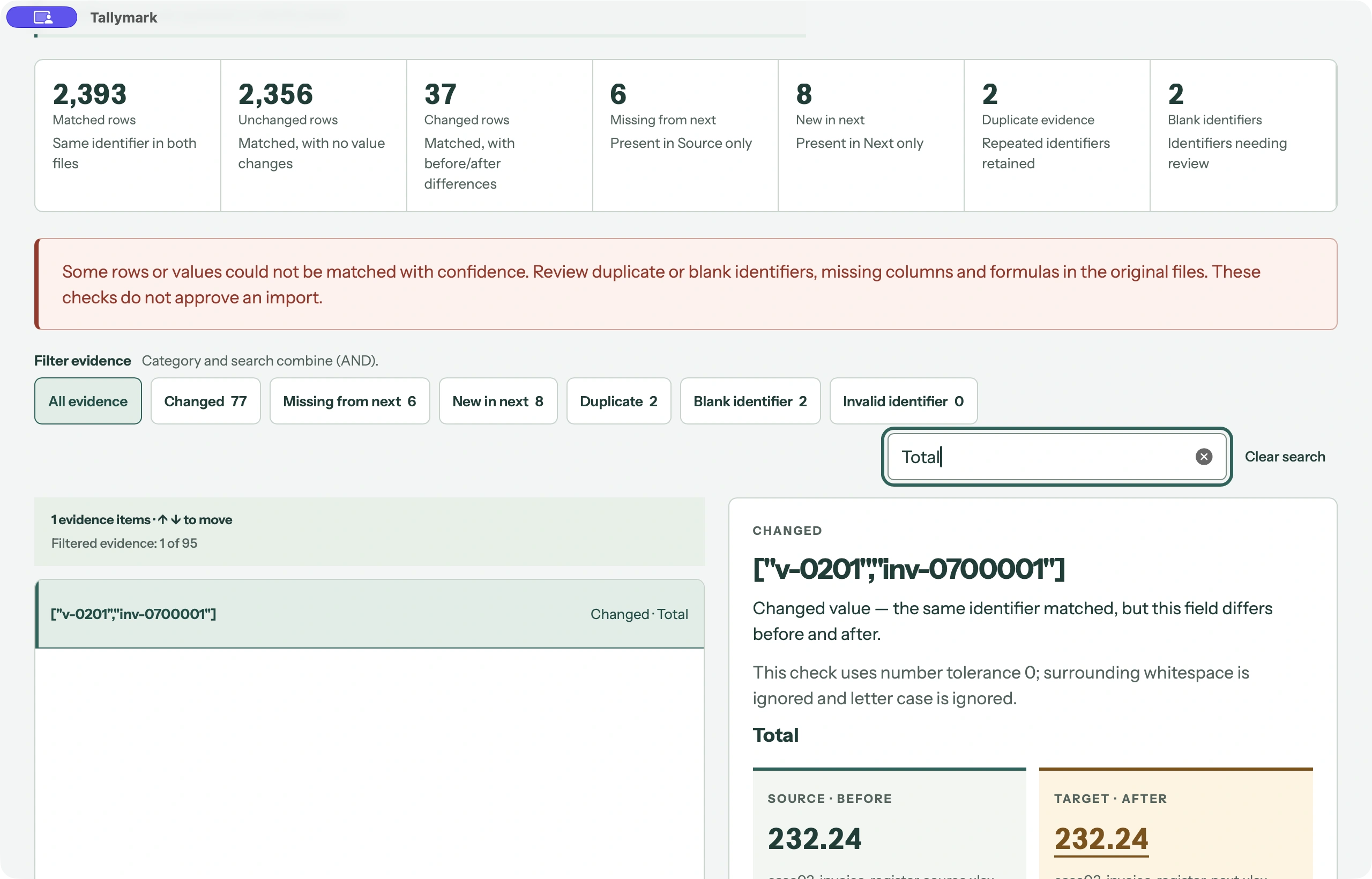This screenshot has width=1372, height=879.
Task: Click the 8 New in next card
Action: (x=871, y=136)
